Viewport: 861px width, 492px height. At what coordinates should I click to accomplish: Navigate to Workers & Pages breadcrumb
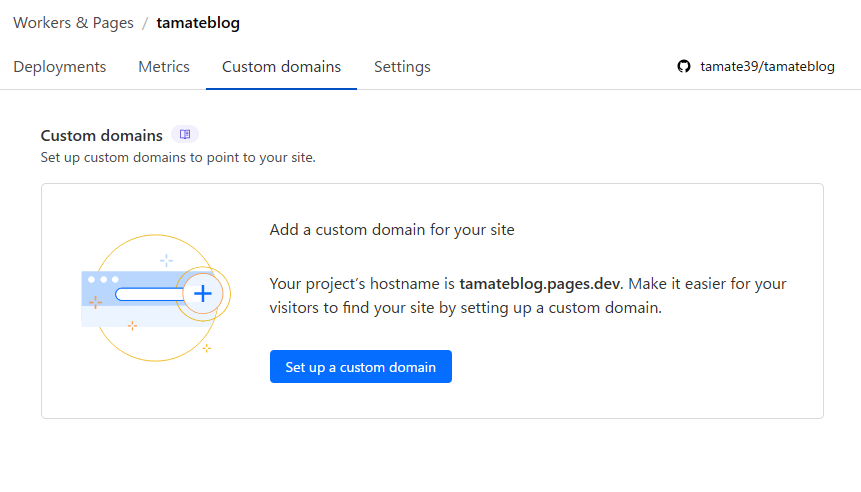click(73, 23)
